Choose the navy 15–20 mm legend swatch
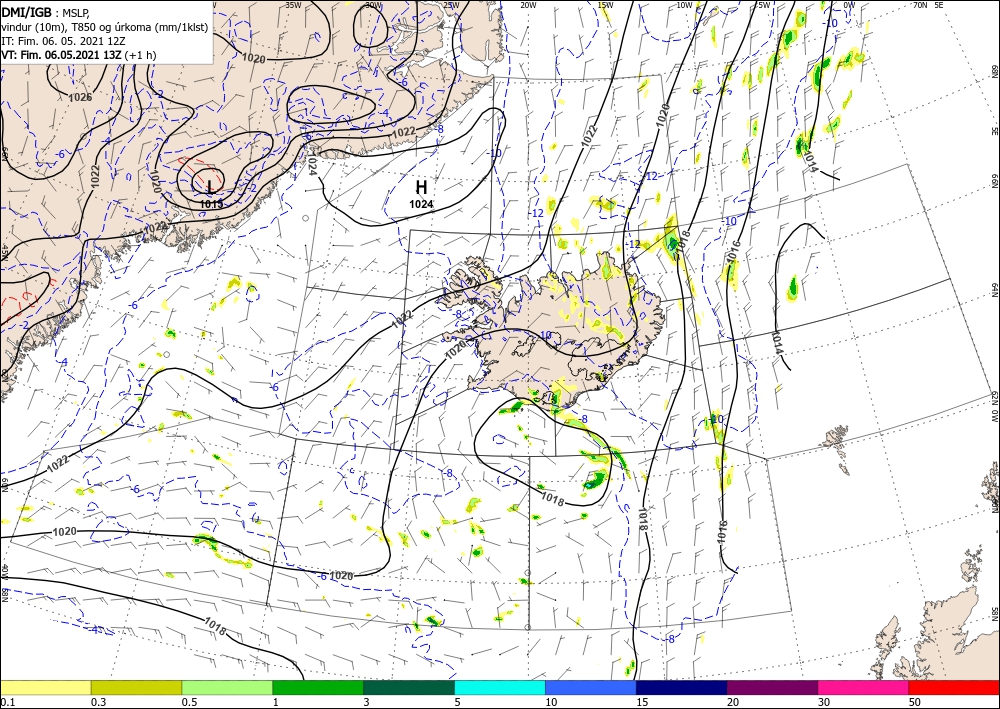Image resolution: width=1000 pixels, height=709 pixels. tap(682, 688)
